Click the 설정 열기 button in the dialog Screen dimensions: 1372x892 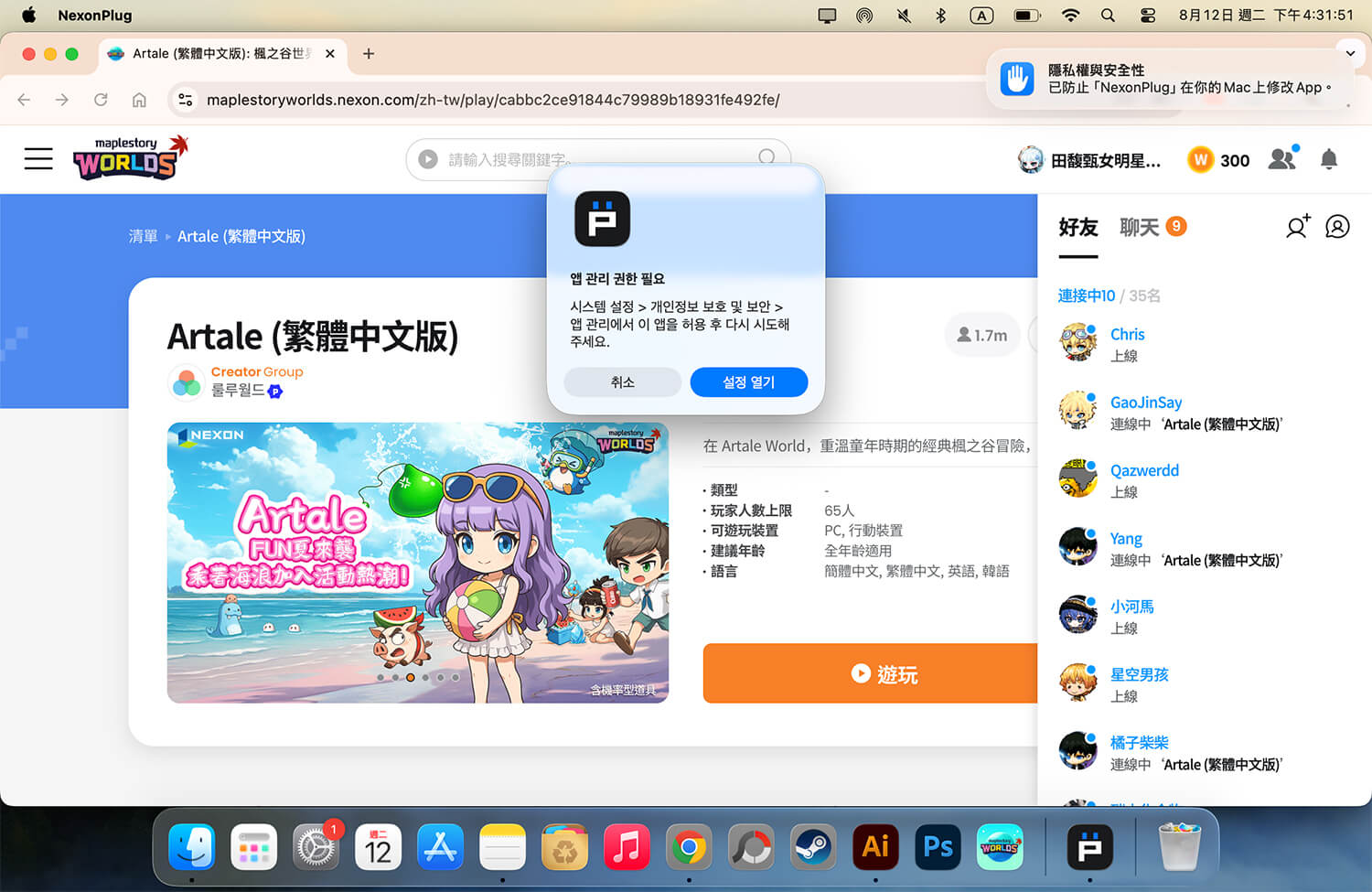[x=748, y=382]
